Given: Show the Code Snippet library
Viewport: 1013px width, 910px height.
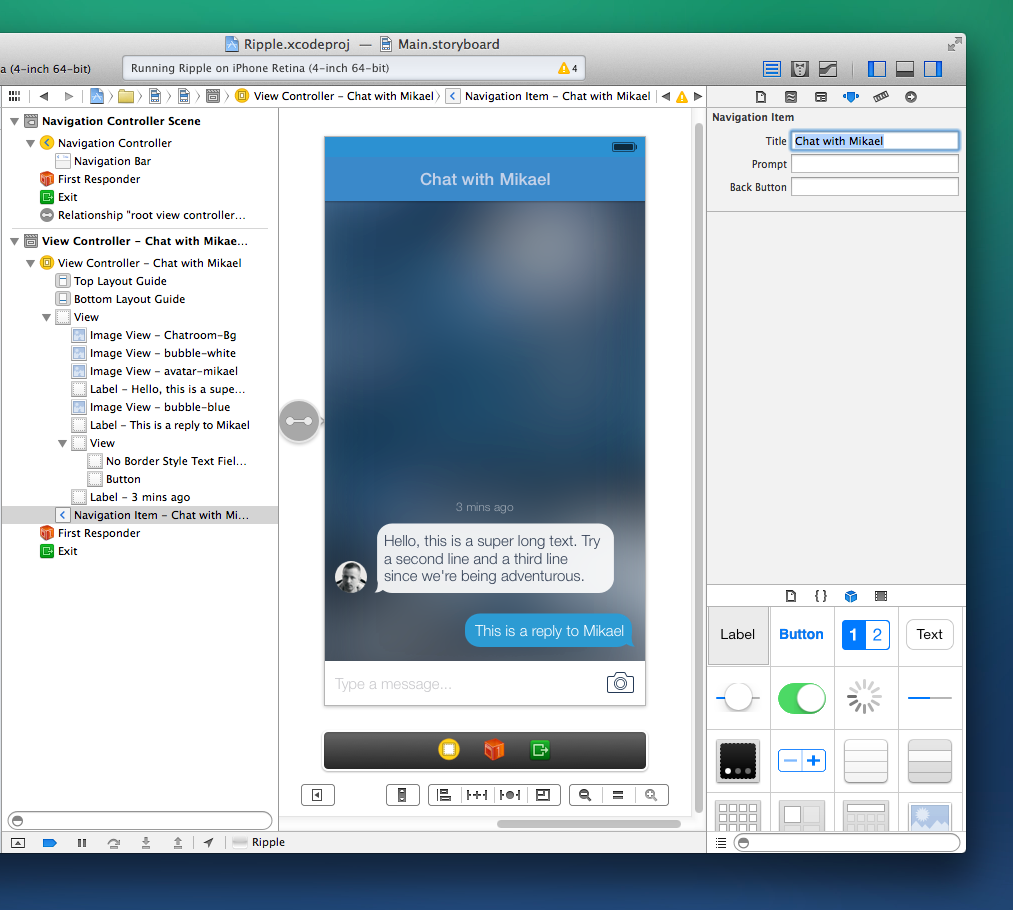Looking at the screenshot, I should tap(820, 596).
